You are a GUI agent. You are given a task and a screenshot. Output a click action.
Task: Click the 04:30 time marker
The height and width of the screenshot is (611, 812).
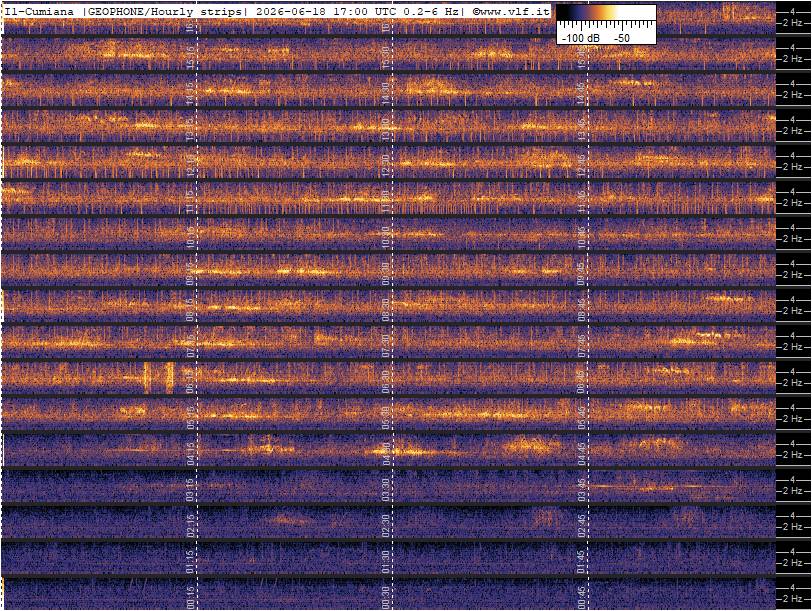click(385, 454)
